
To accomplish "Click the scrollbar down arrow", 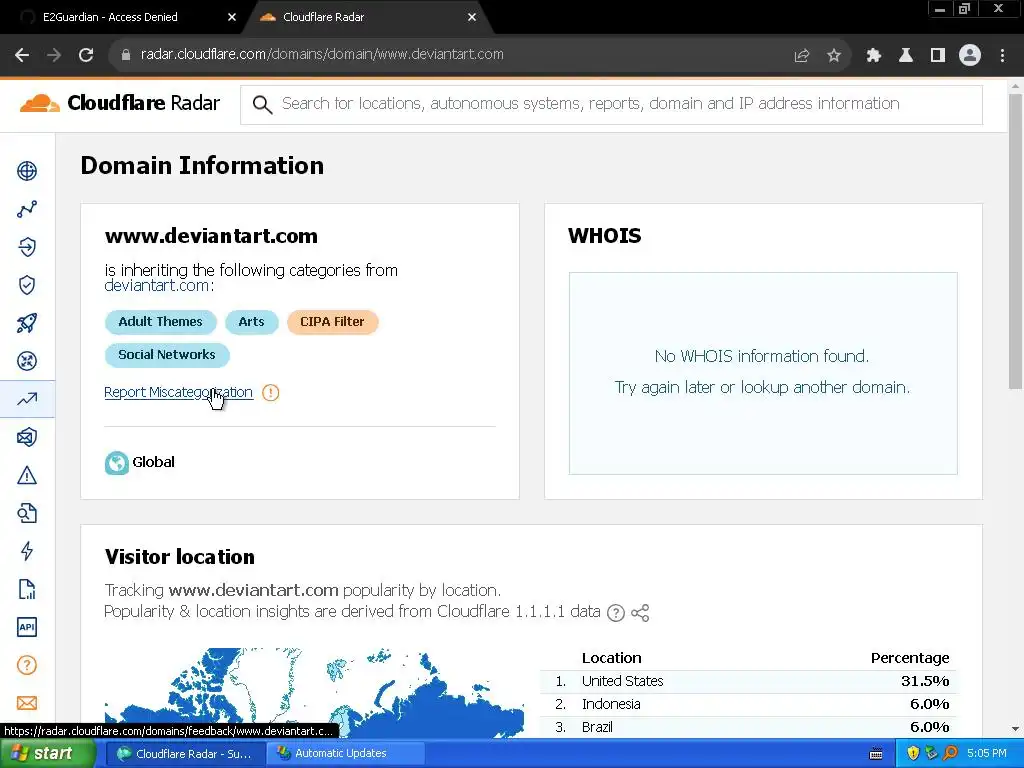I will coord(1016,729).
